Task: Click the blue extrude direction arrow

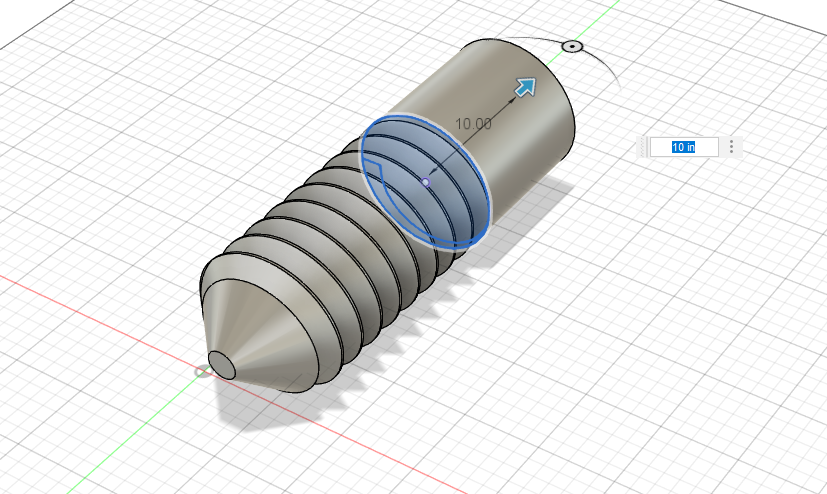Action: pos(525,88)
